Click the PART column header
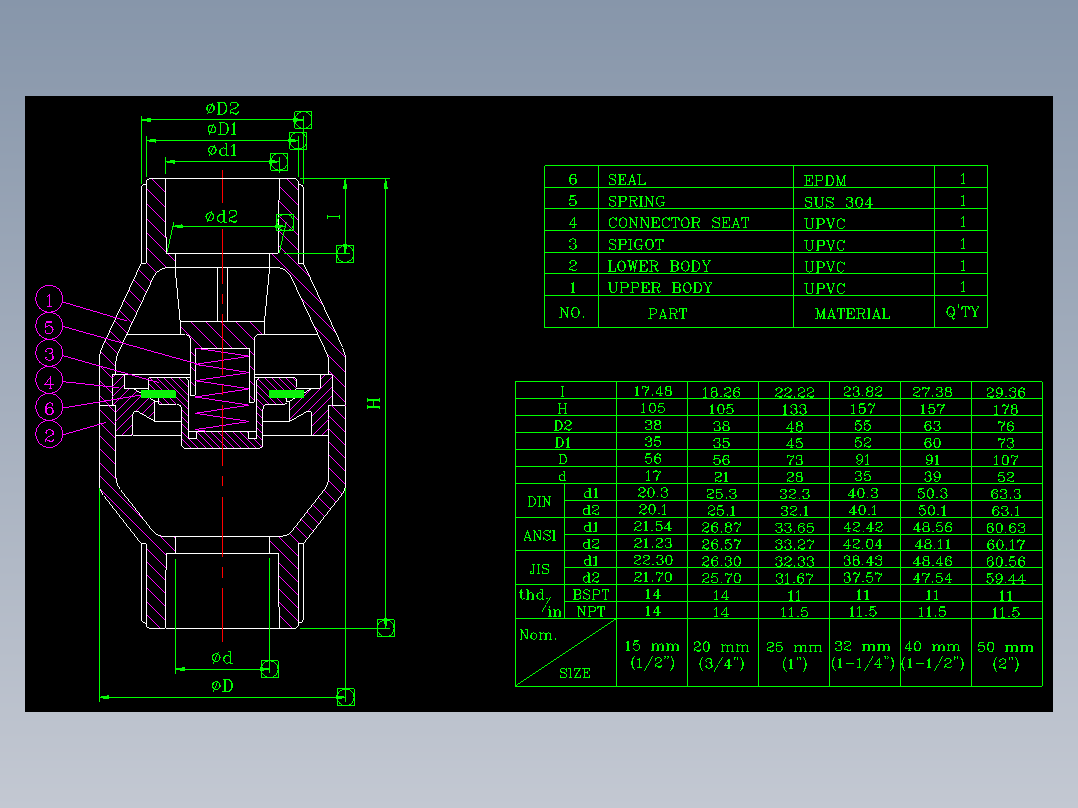 (668, 314)
